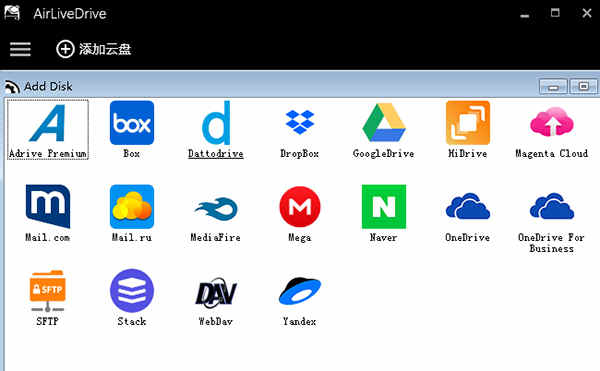Select OneDrive For Business

[551, 206]
